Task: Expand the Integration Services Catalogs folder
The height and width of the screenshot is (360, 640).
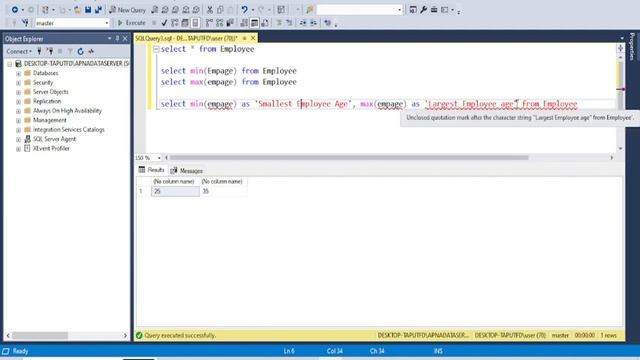Action: [x=18, y=130]
